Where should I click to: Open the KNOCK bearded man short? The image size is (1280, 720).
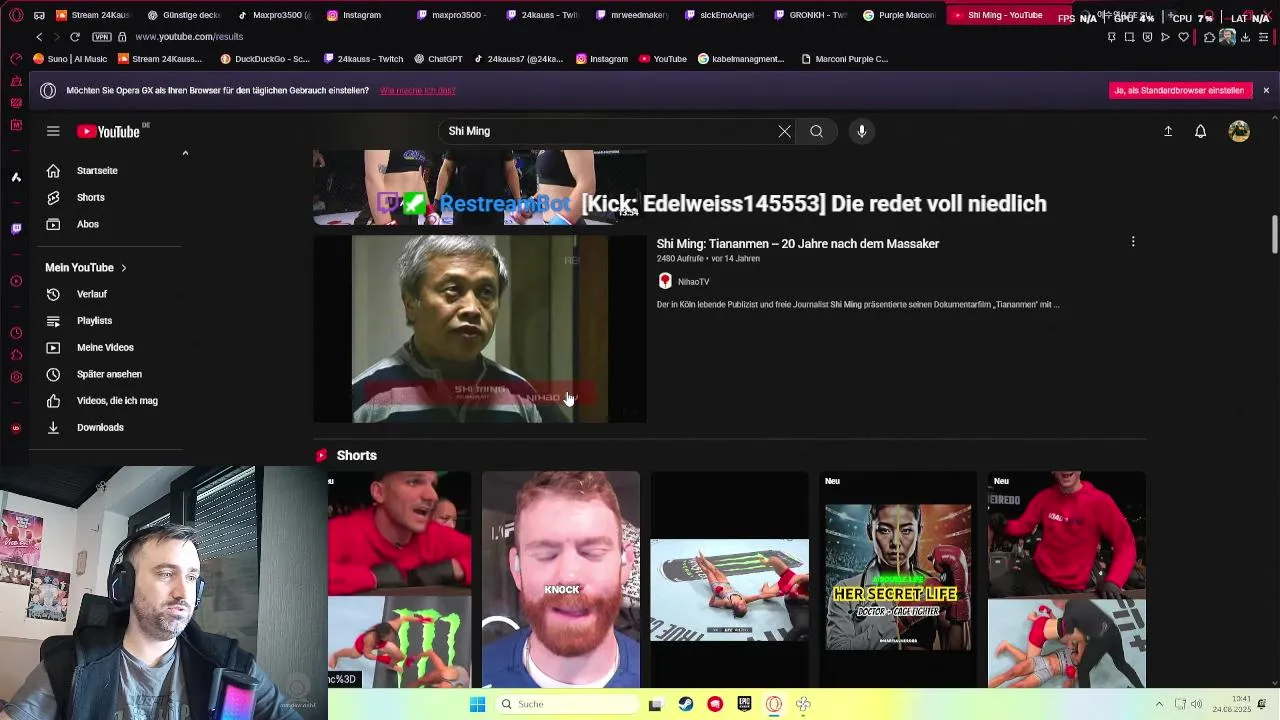click(561, 580)
